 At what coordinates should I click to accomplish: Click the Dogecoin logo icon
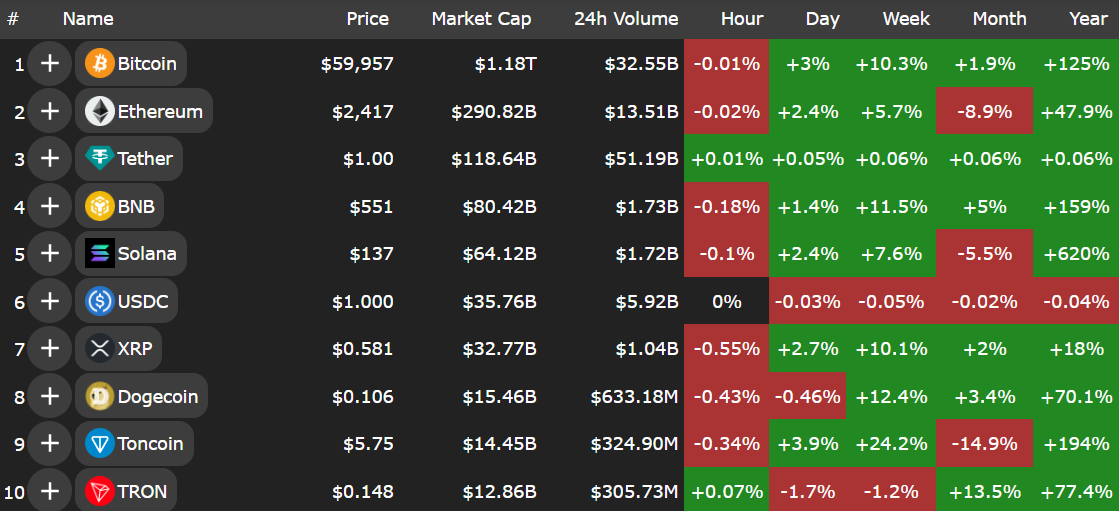(x=100, y=396)
